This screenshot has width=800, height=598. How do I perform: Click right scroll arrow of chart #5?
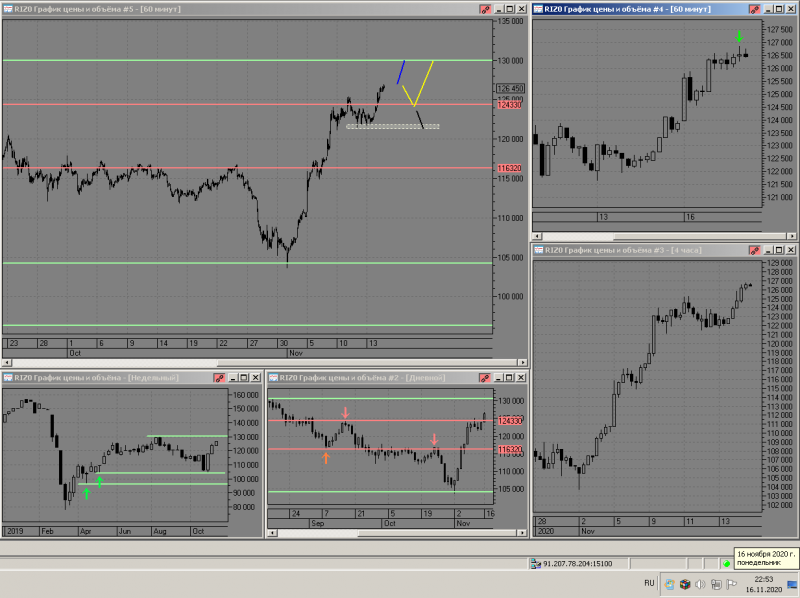click(523, 362)
